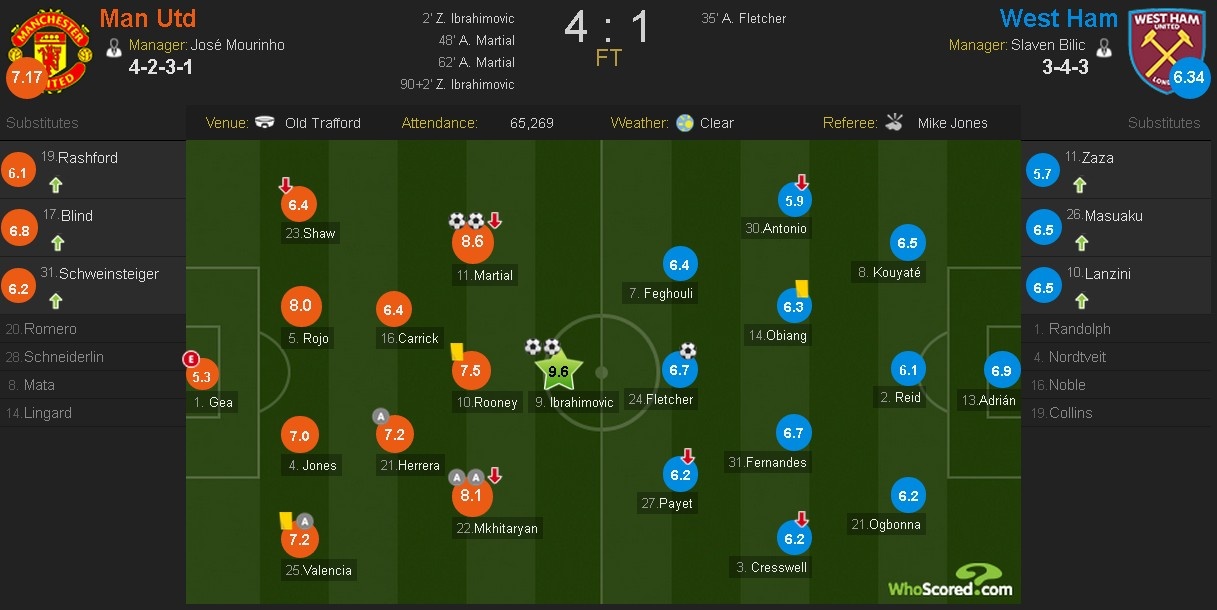Image resolution: width=1217 pixels, height=610 pixels.
Task: Click the weather icon beside Clear
Action: [x=684, y=123]
